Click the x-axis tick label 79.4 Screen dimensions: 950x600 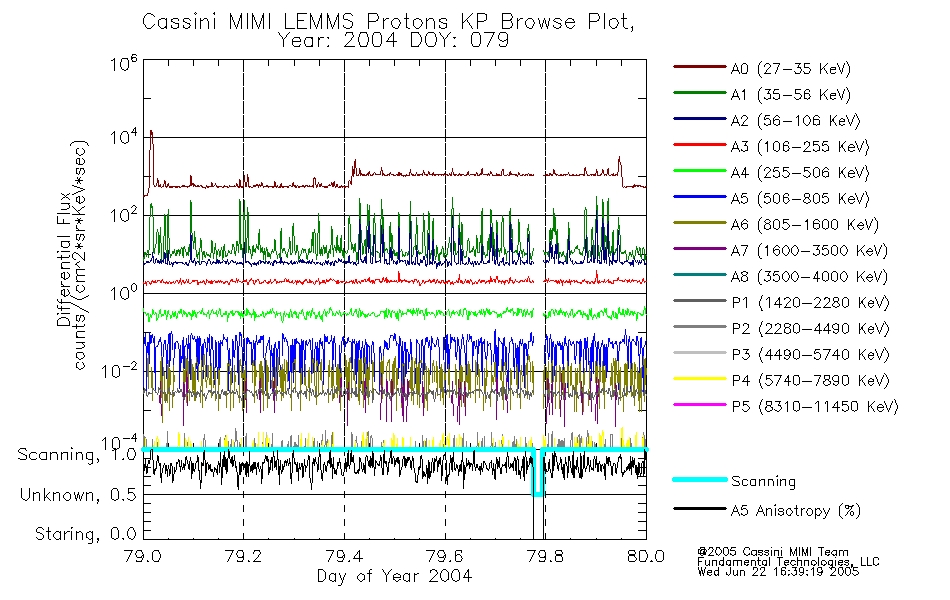point(344,556)
